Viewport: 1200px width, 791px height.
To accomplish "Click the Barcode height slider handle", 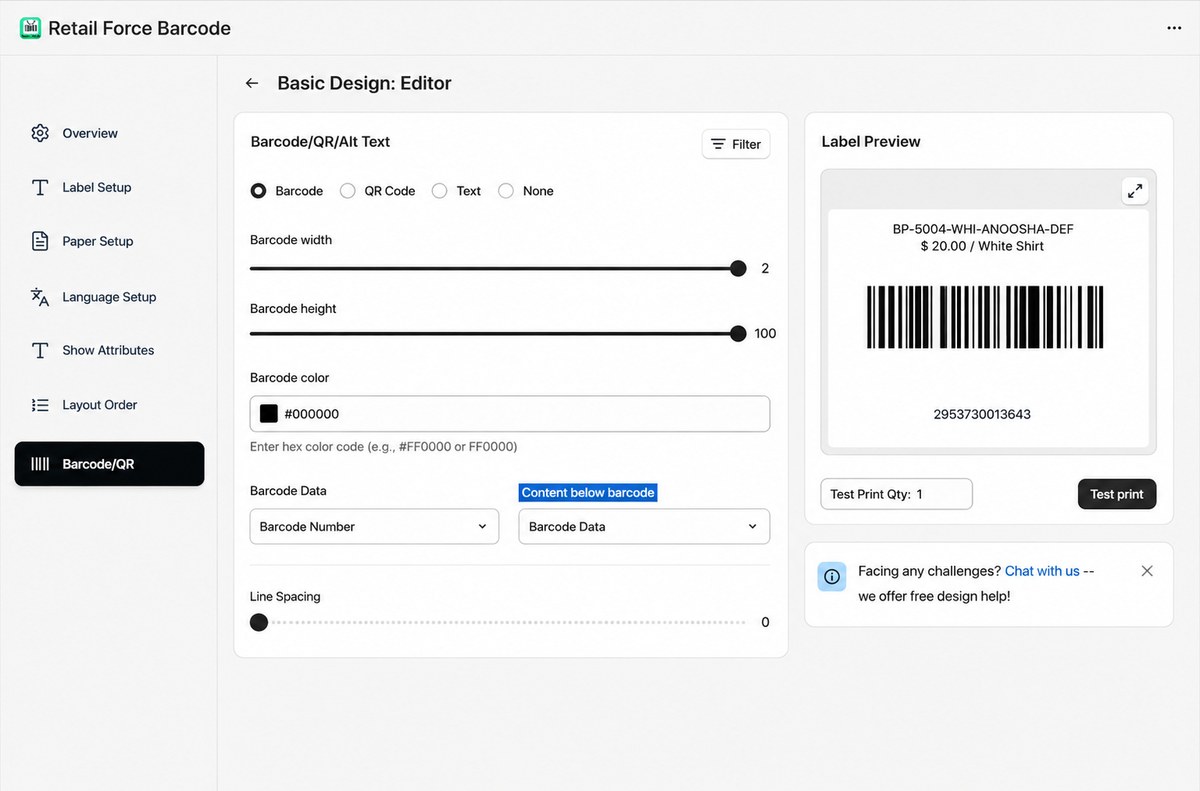I will pos(738,333).
